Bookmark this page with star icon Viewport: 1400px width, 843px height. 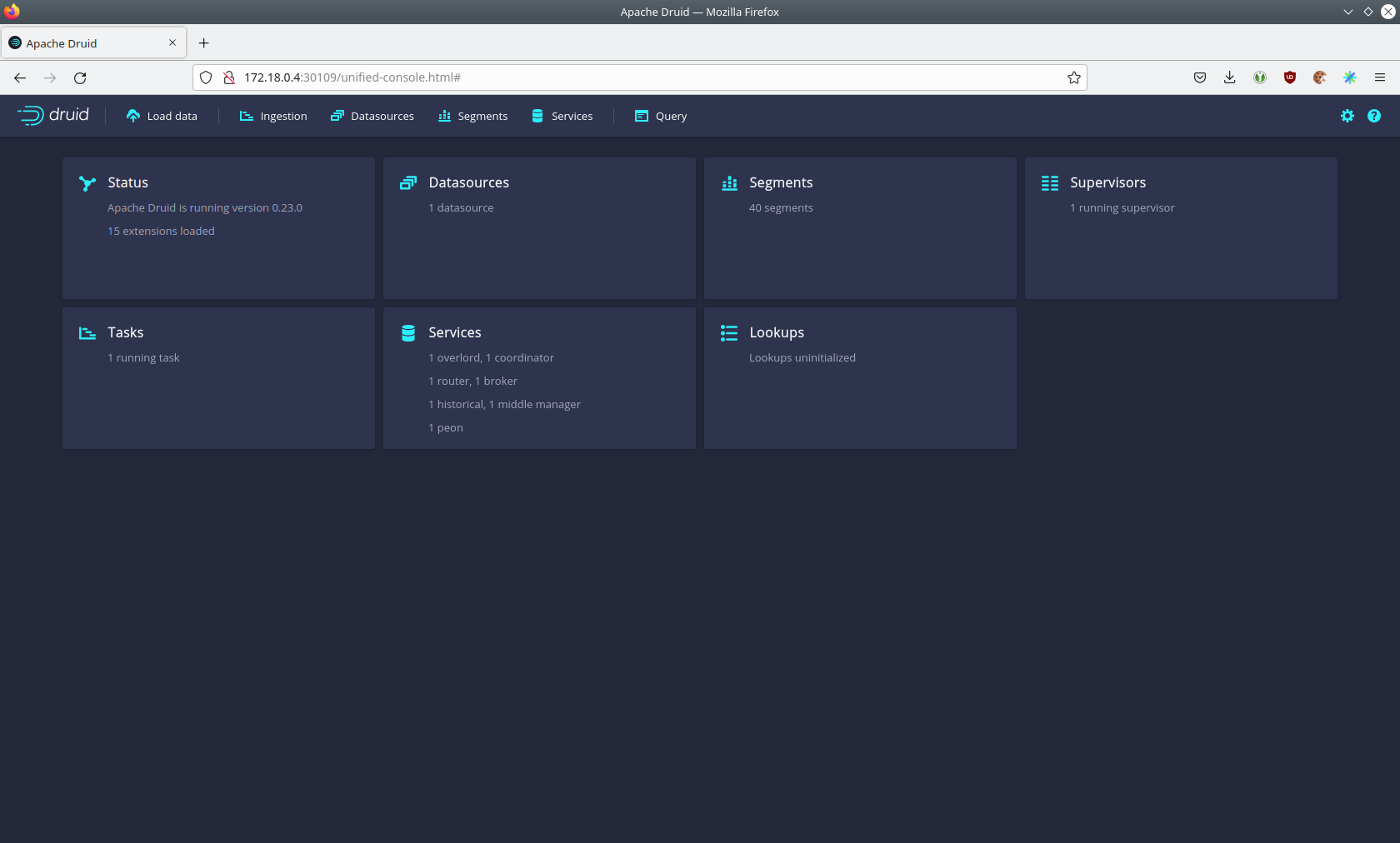pos(1073,77)
